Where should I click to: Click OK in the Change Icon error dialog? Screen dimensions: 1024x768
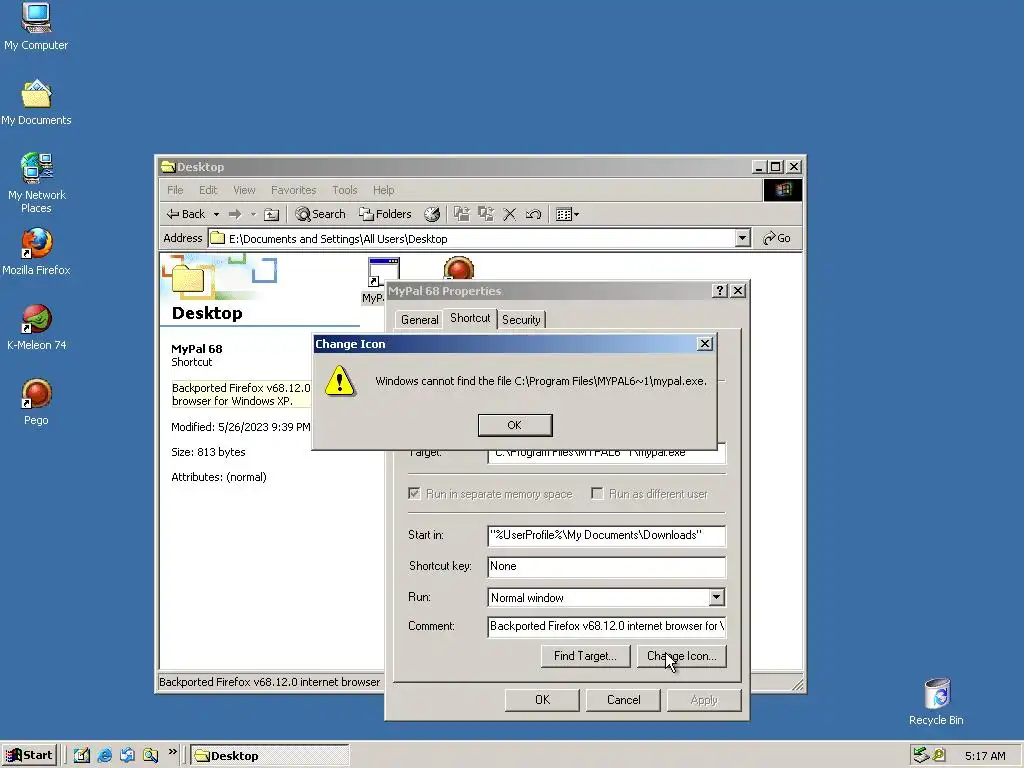click(515, 425)
